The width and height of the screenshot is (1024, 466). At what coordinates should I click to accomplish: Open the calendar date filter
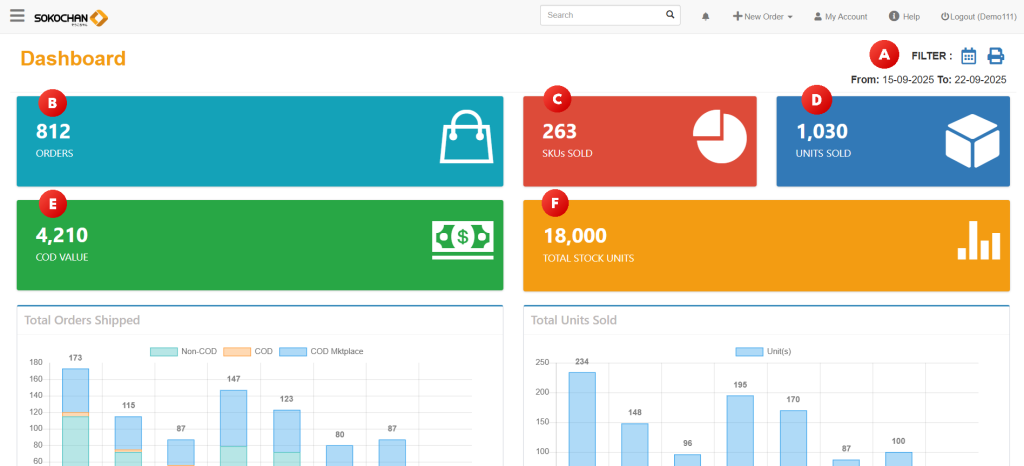click(x=968, y=56)
